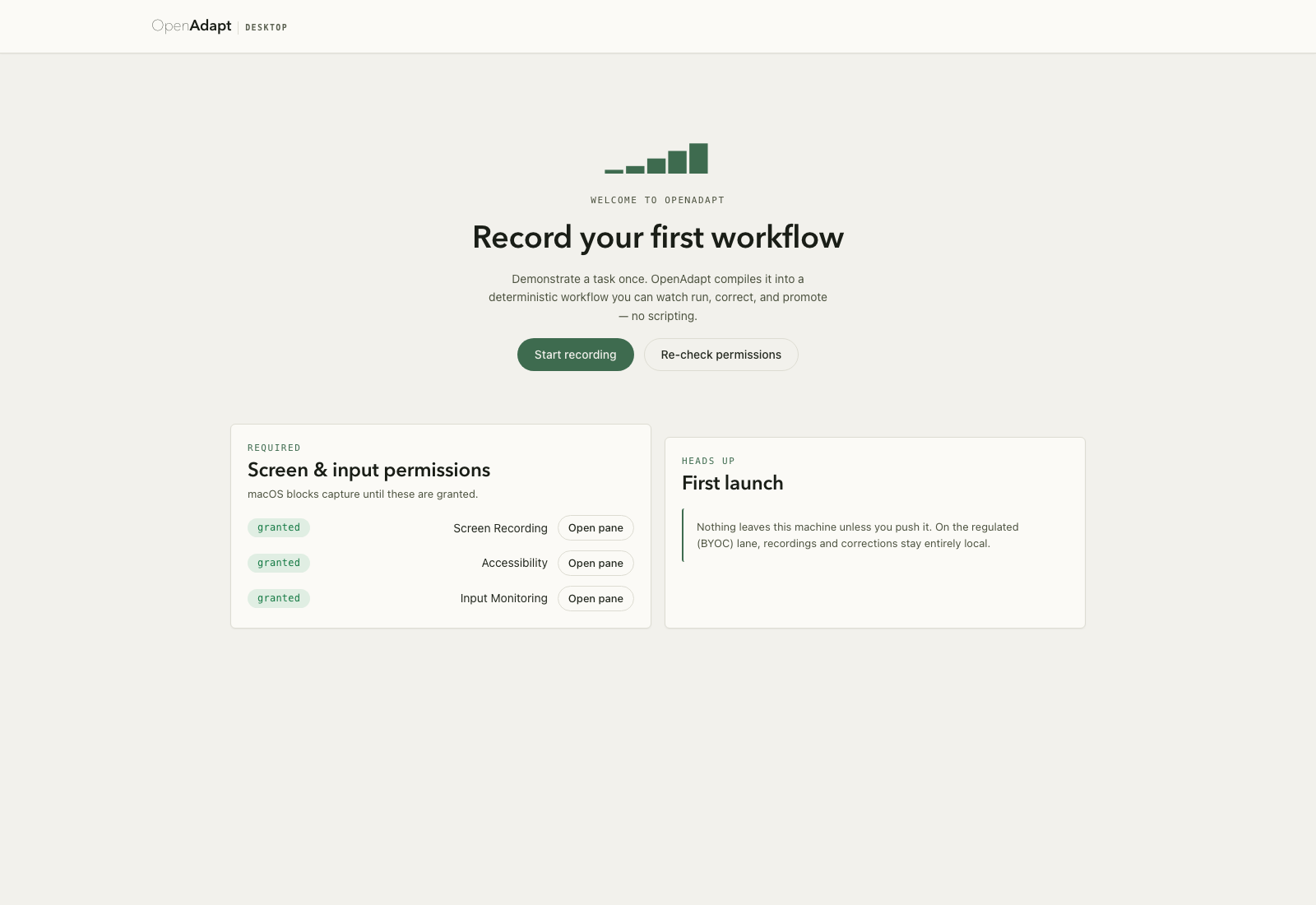Click the 'HEADS UP' label
This screenshot has width=1316, height=905.
click(708, 461)
